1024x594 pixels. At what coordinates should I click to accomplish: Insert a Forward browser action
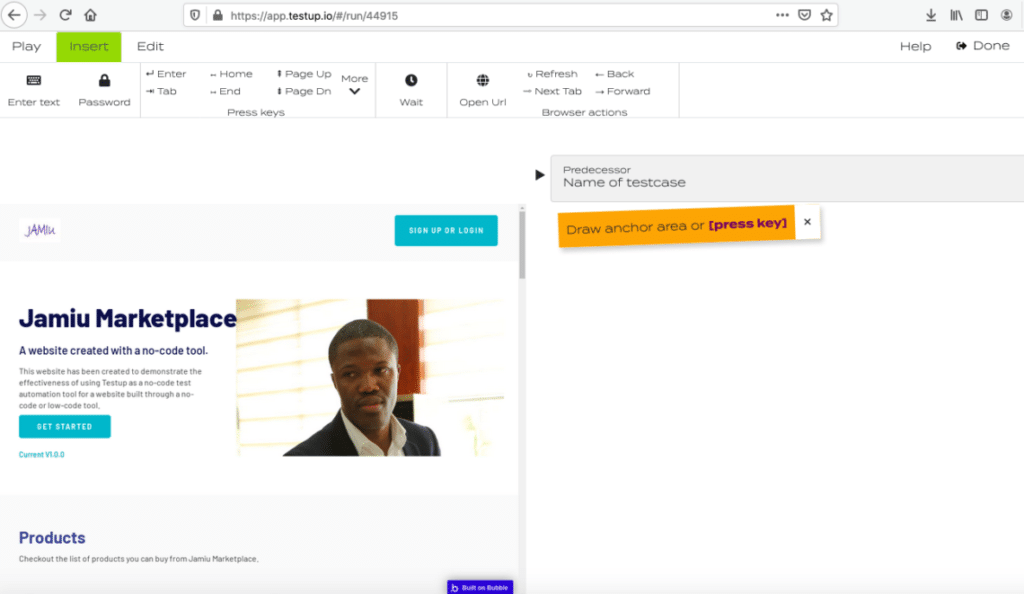point(623,91)
